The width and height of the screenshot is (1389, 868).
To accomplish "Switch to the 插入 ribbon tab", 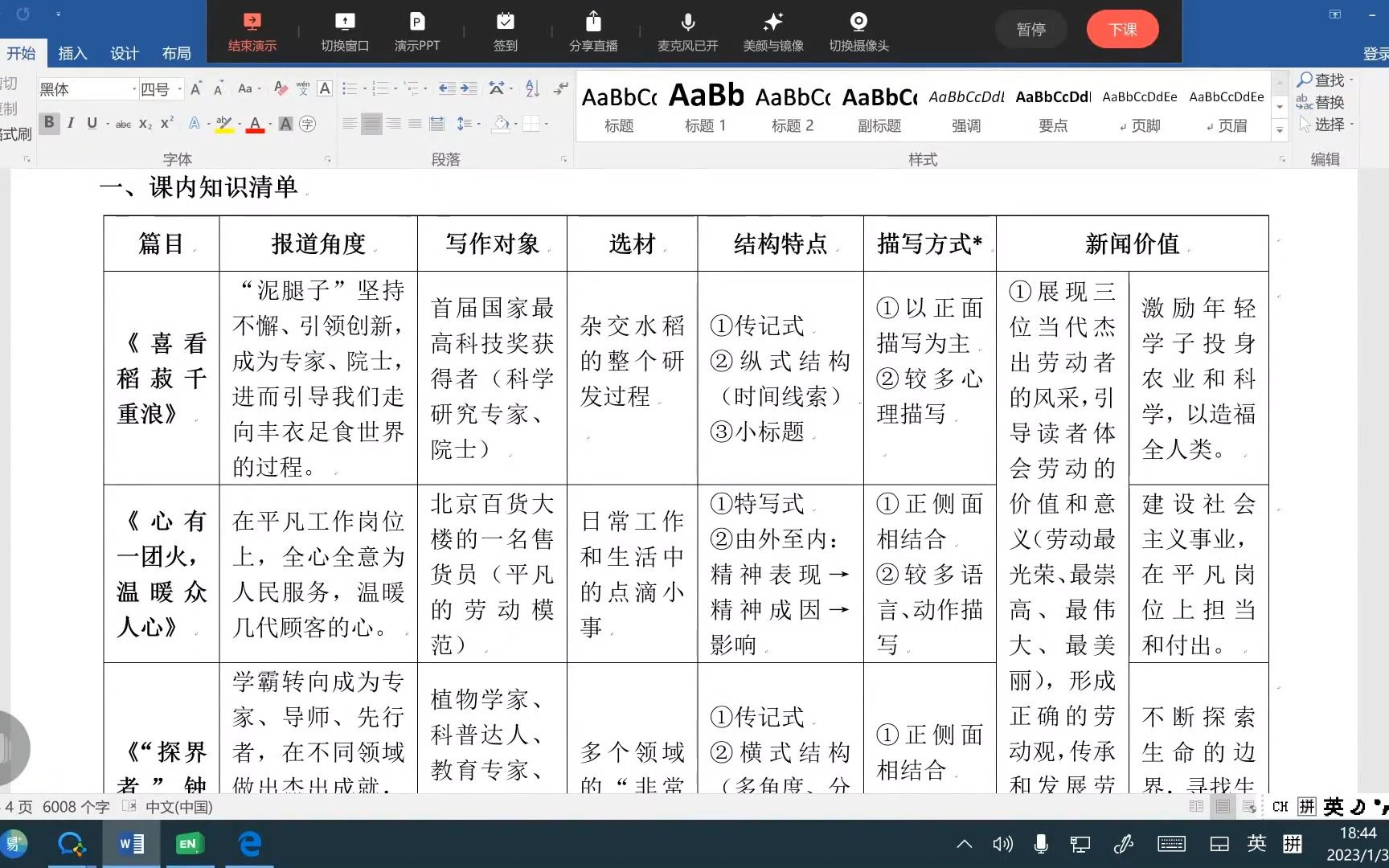I will click(x=72, y=52).
